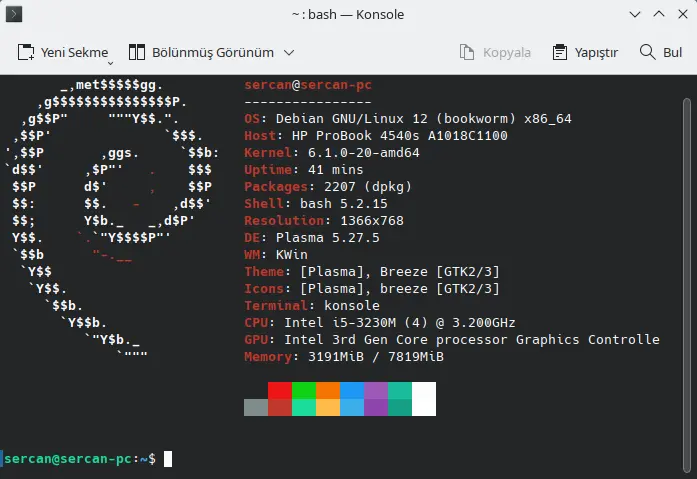The width and height of the screenshot is (697, 479).
Task: Click the bright green color block
Action: tap(304, 390)
